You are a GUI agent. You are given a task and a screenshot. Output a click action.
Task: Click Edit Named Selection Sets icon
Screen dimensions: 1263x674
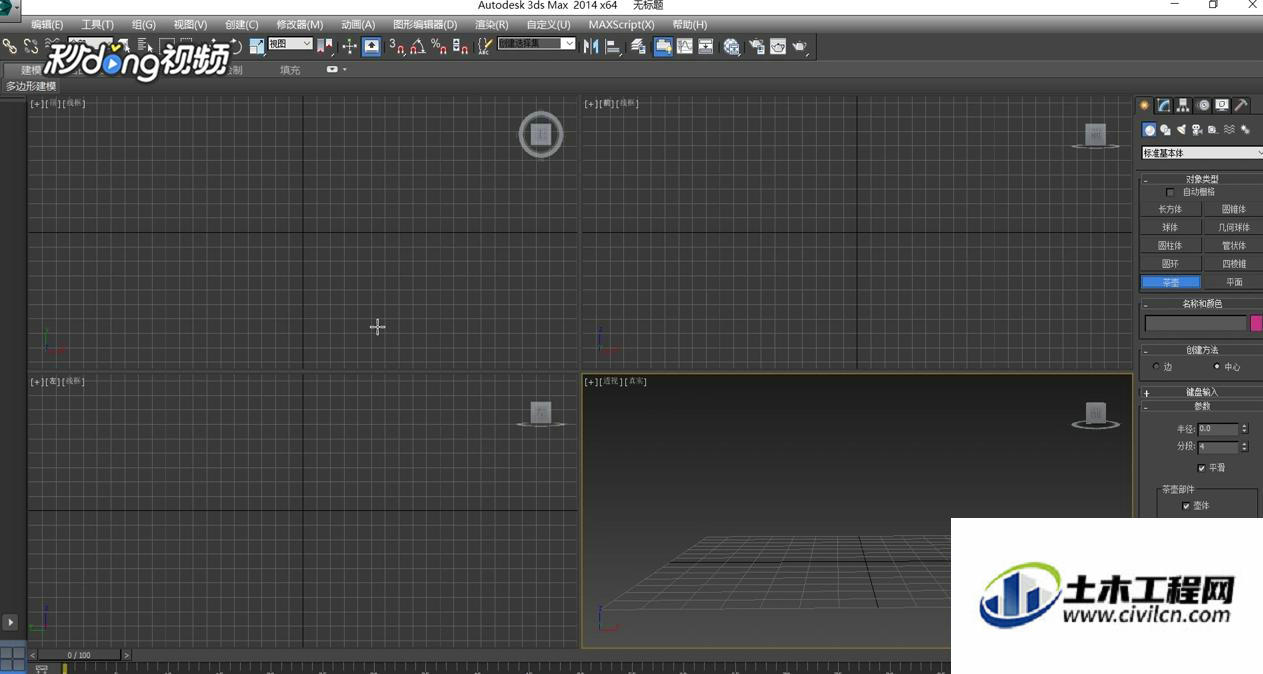[x=485, y=46]
